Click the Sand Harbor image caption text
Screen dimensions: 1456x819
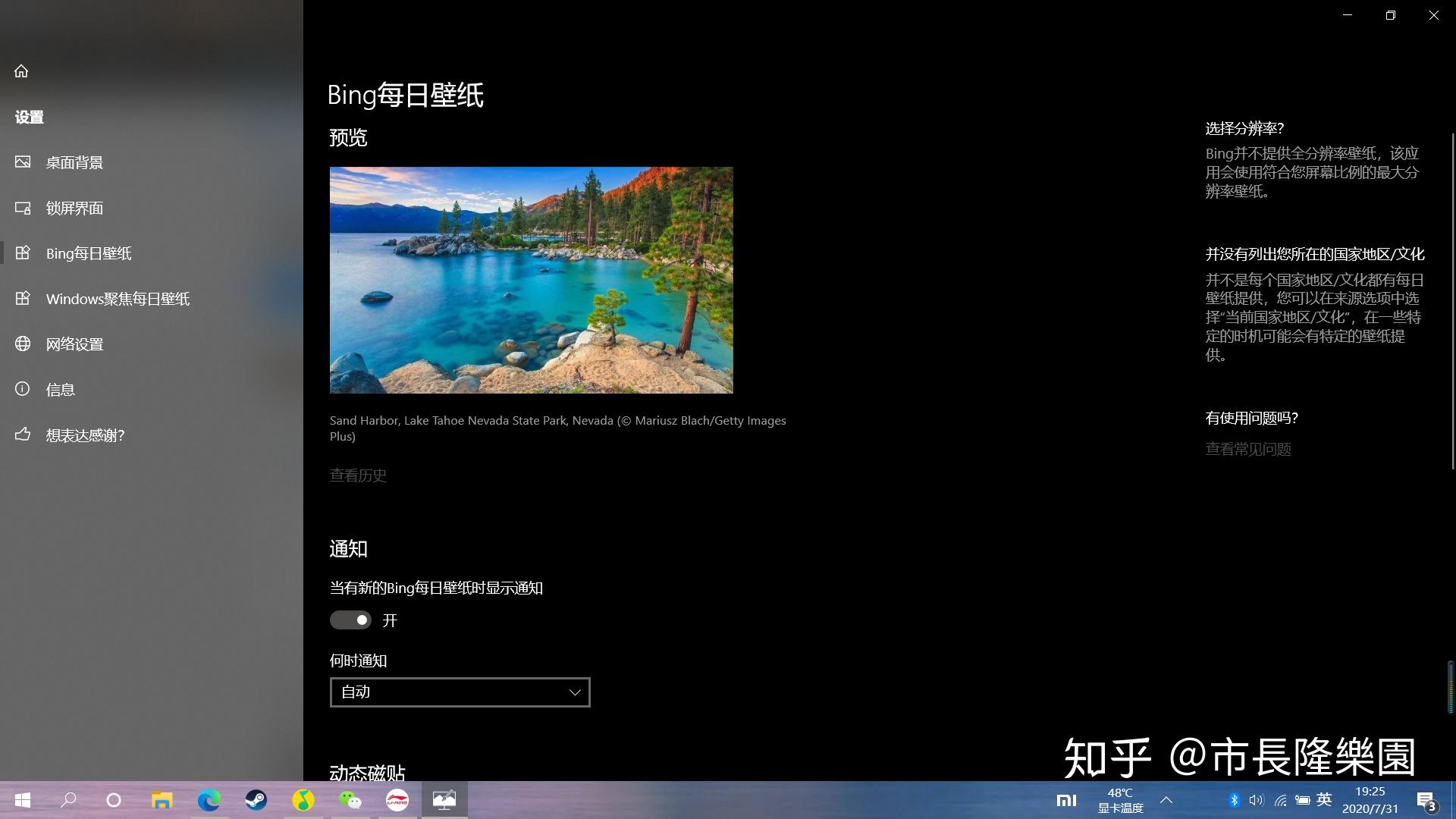(558, 428)
